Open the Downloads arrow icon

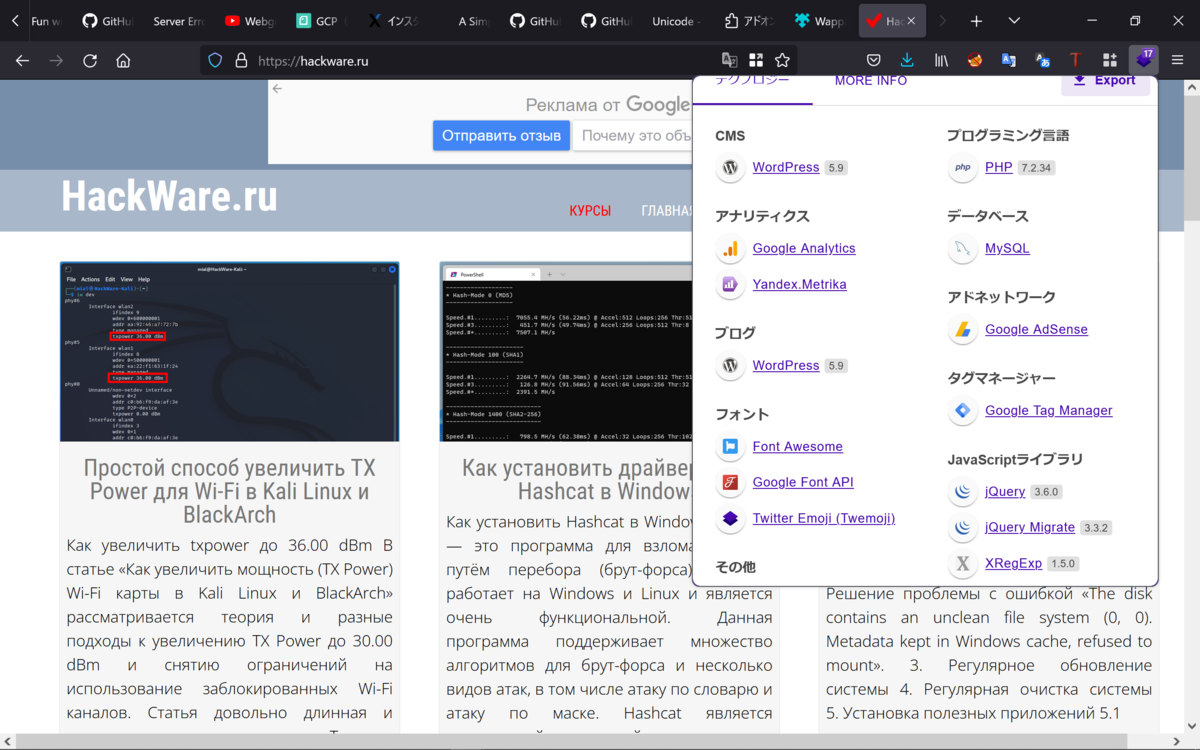pos(907,60)
